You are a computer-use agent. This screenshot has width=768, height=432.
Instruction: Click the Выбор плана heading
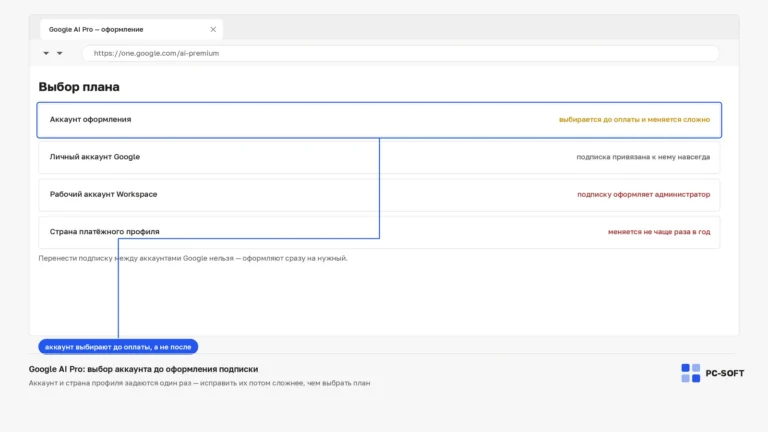79,87
